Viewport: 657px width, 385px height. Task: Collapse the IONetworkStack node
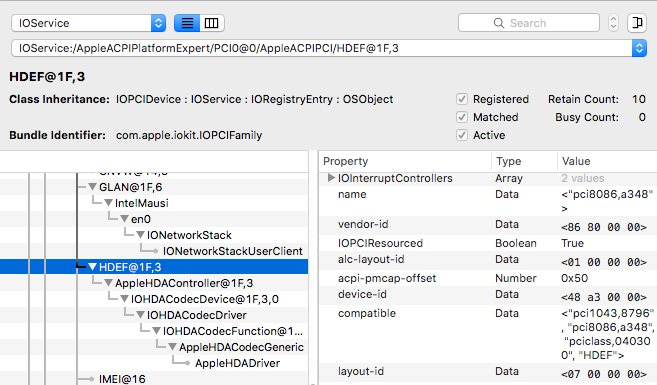(x=140, y=235)
